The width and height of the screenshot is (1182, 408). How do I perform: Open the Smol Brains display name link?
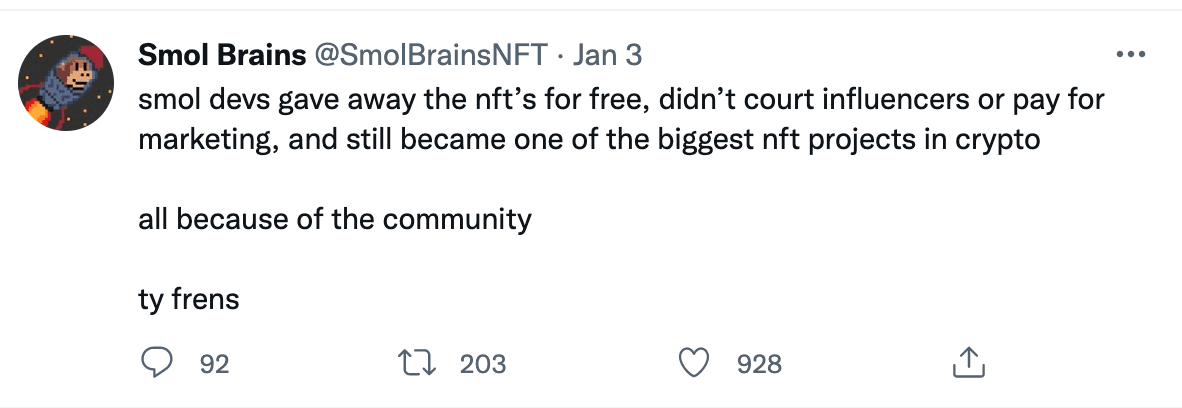(x=221, y=56)
